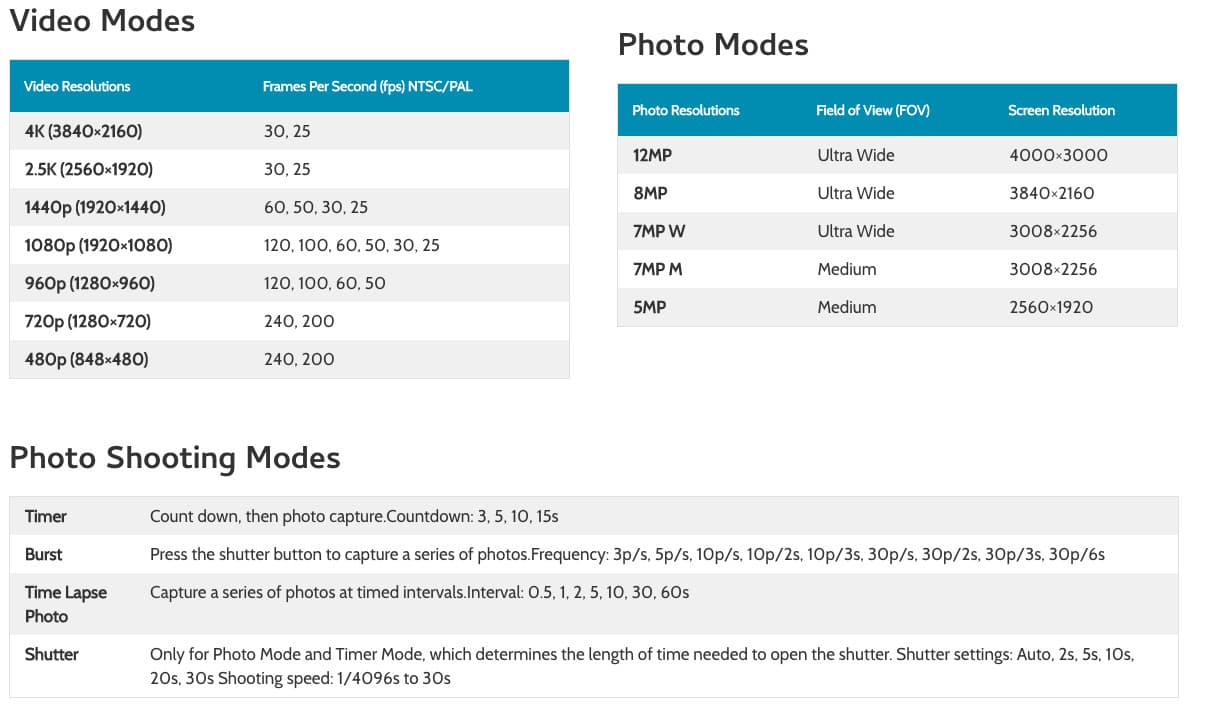Click the Photo Shooting Modes heading
Screen dimensions: 1208x715
[175, 458]
